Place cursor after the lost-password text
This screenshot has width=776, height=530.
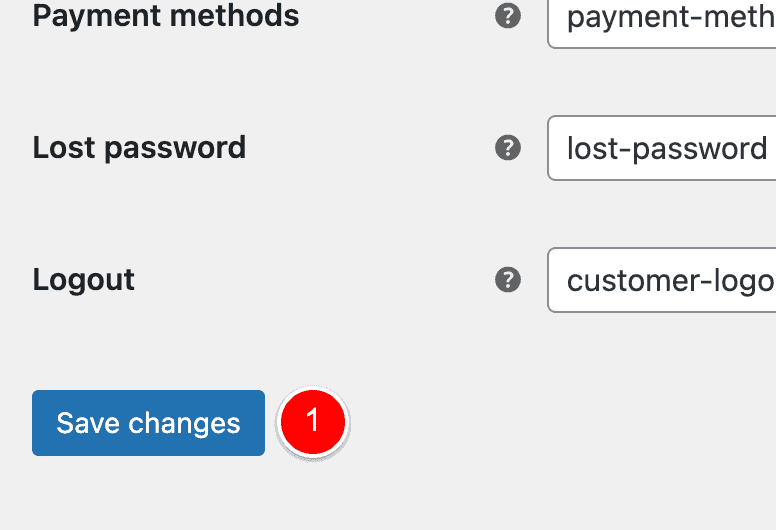point(770,148)
